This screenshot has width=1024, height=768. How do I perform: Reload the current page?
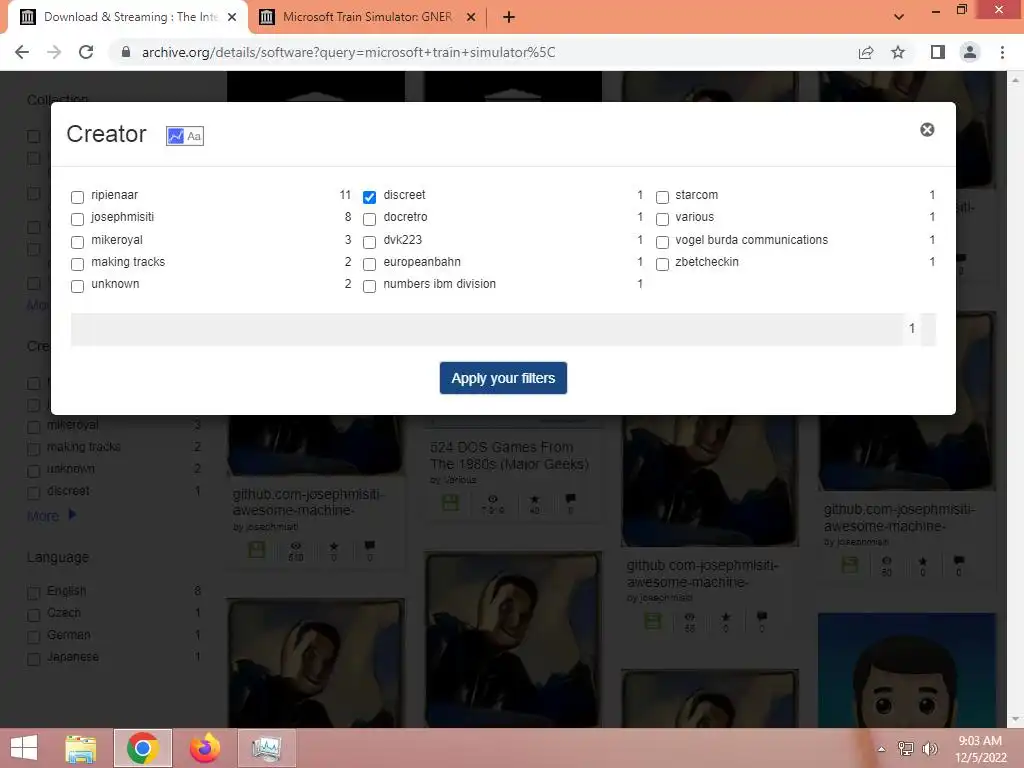pyautogui.click(x=86, y=52)
